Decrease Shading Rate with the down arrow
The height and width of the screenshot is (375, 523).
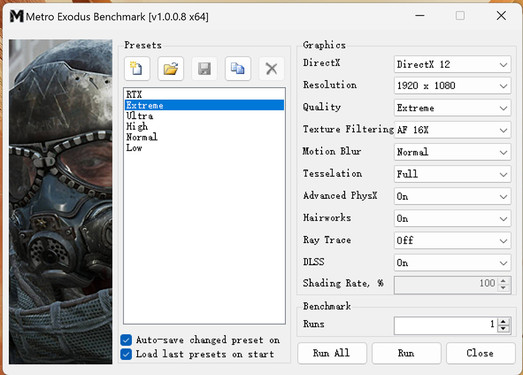pyautogui.click(x=503, y=288)
